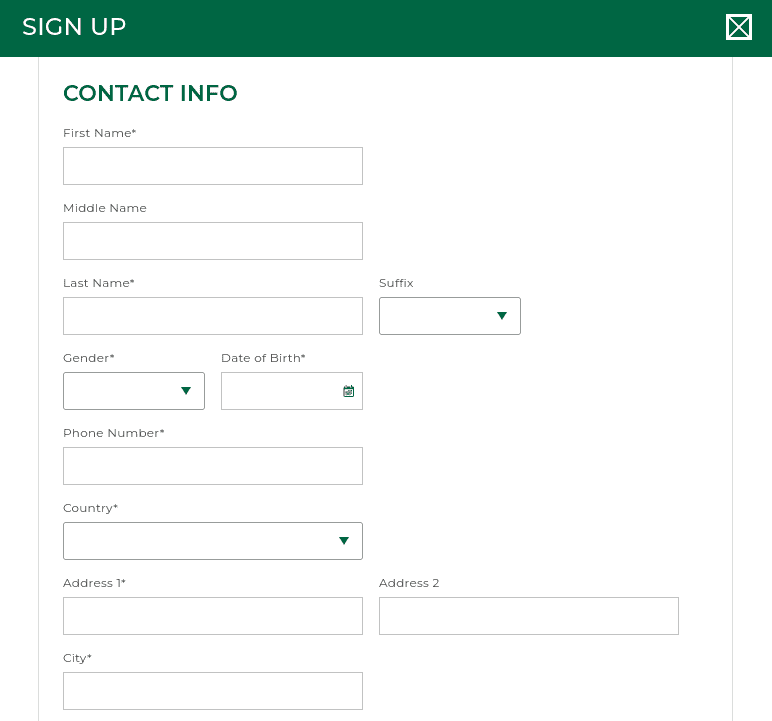Click the Gender* label

(x=89, y=358)
